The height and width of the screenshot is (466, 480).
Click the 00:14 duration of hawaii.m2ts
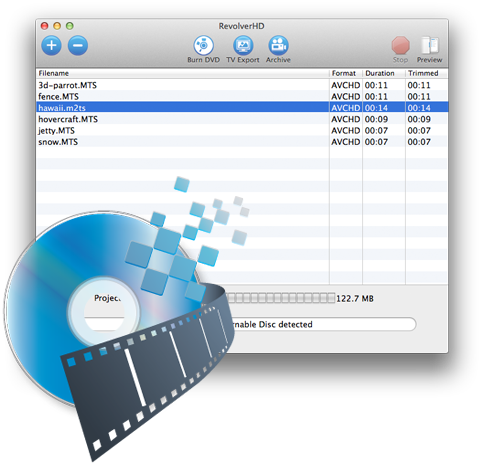click(376, 108)
